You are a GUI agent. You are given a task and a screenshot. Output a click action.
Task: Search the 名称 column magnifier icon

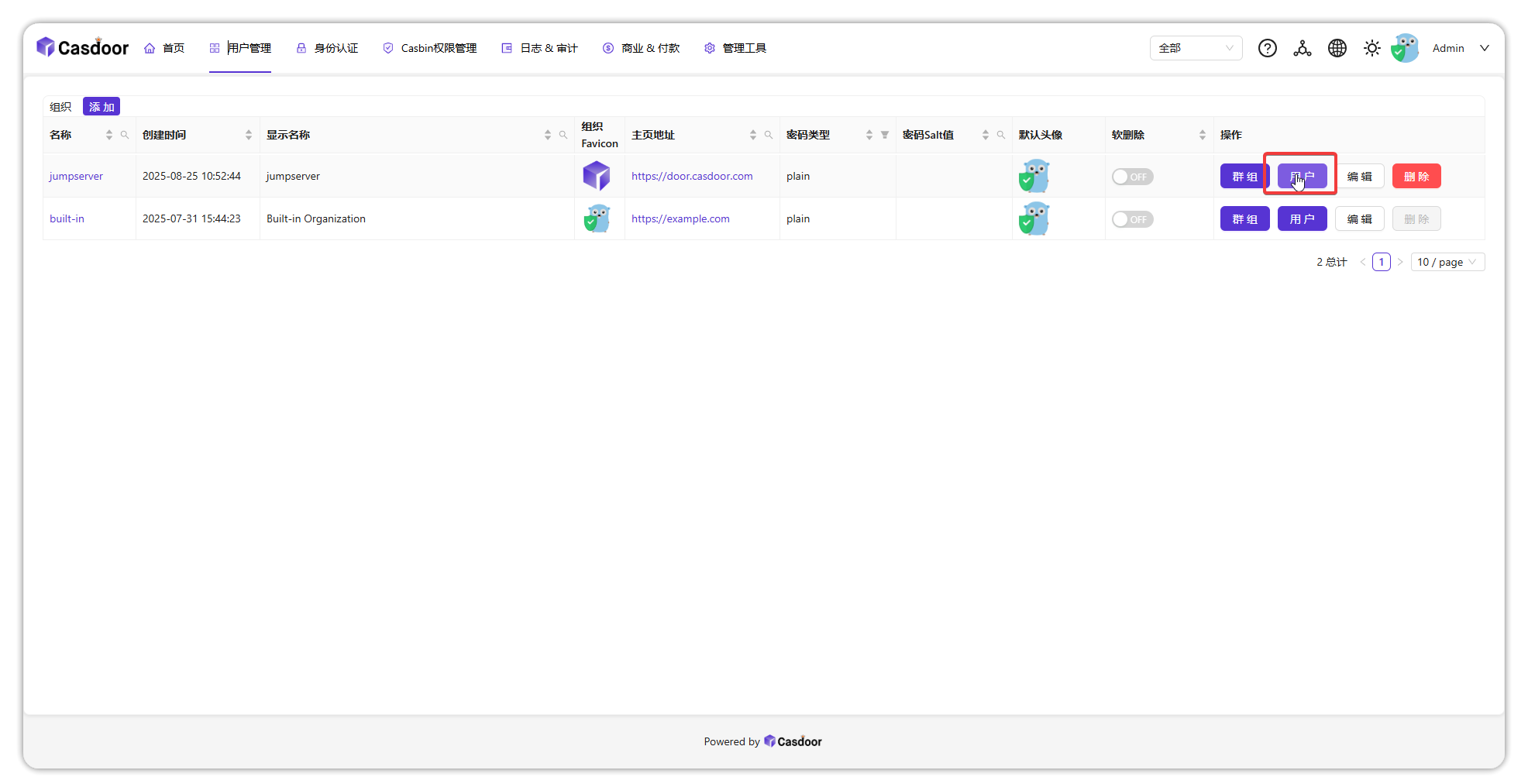[x=125, y=135]
